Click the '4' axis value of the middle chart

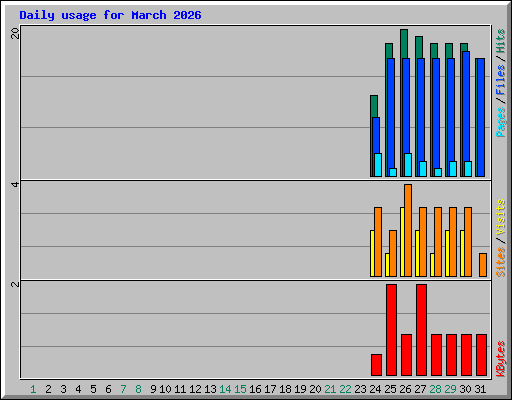[x=15, y=184]
